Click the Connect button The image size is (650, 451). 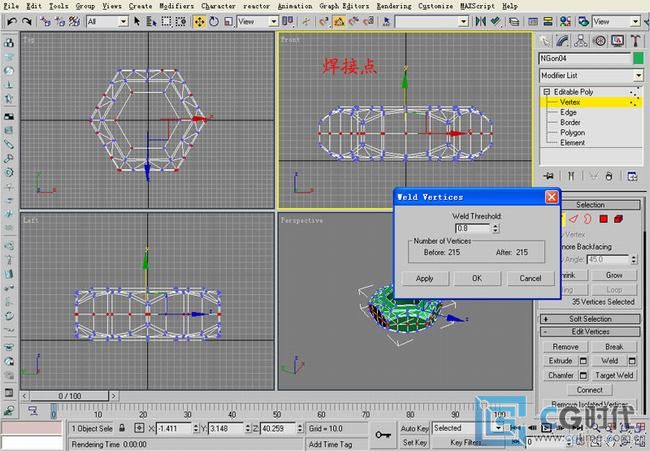click(590, 390)
